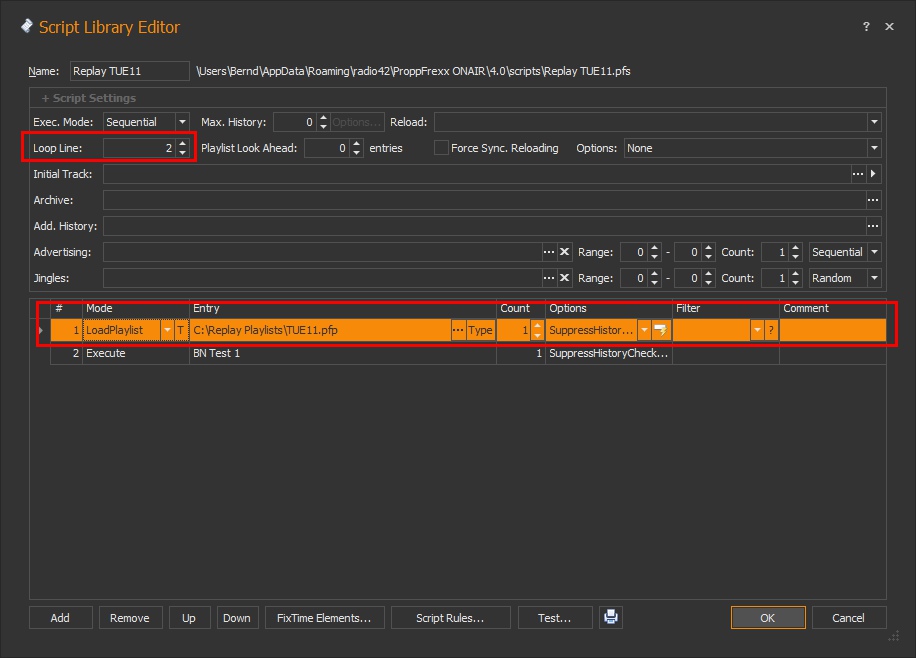
Task: Open row 1 SuppressHistory options dropdown
Action: (644, 330)
